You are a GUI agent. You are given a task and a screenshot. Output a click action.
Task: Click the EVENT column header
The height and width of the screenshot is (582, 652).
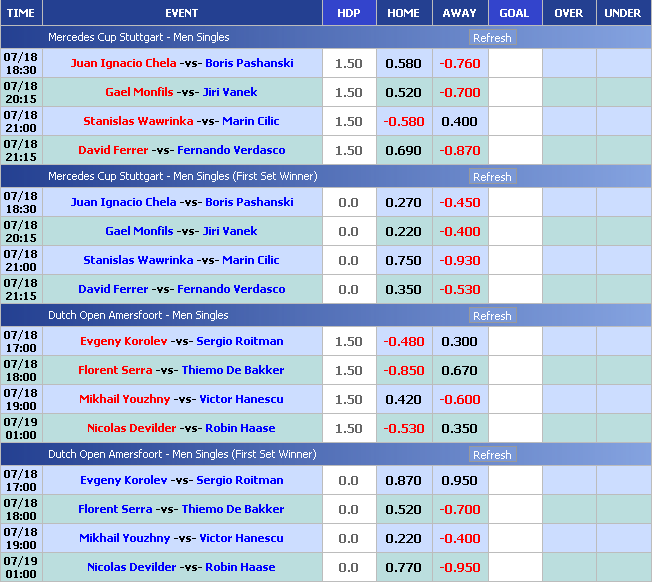(x=181, y=13)
